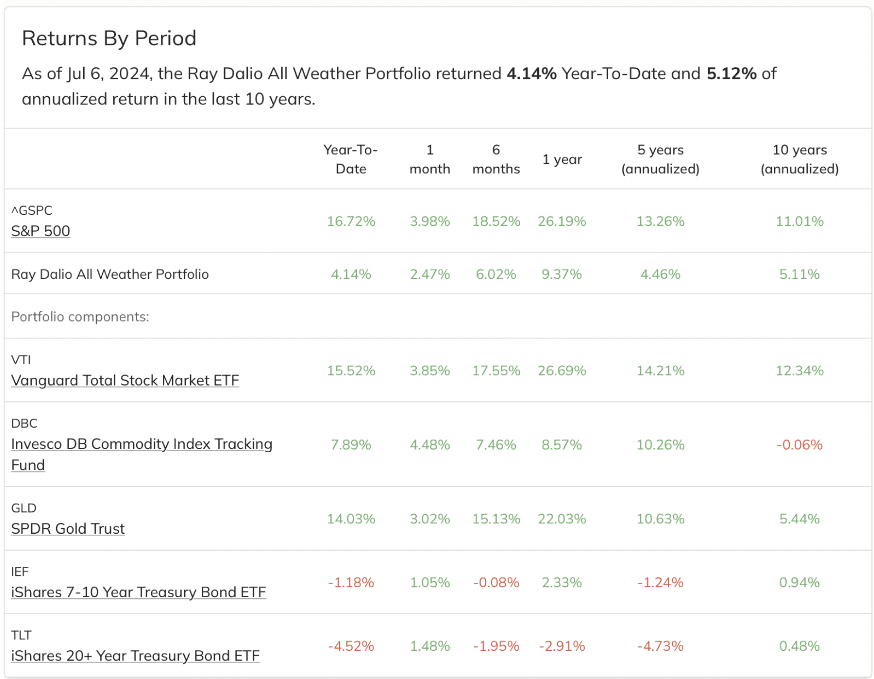Open iShares 7-10 Year Treasury Bond ETF
The image size is (874, 679).
click(x=138, y=592)
